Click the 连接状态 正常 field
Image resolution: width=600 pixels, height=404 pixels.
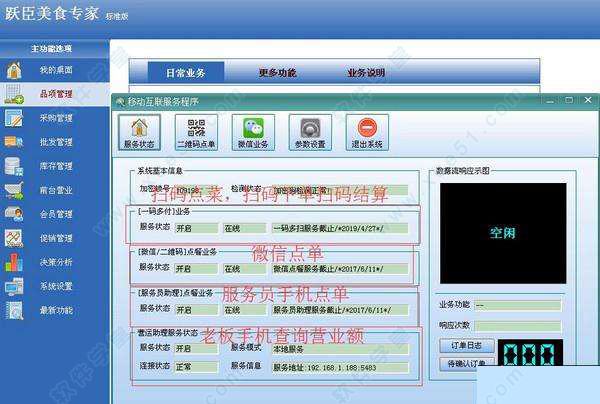click(x=196, y=367)
